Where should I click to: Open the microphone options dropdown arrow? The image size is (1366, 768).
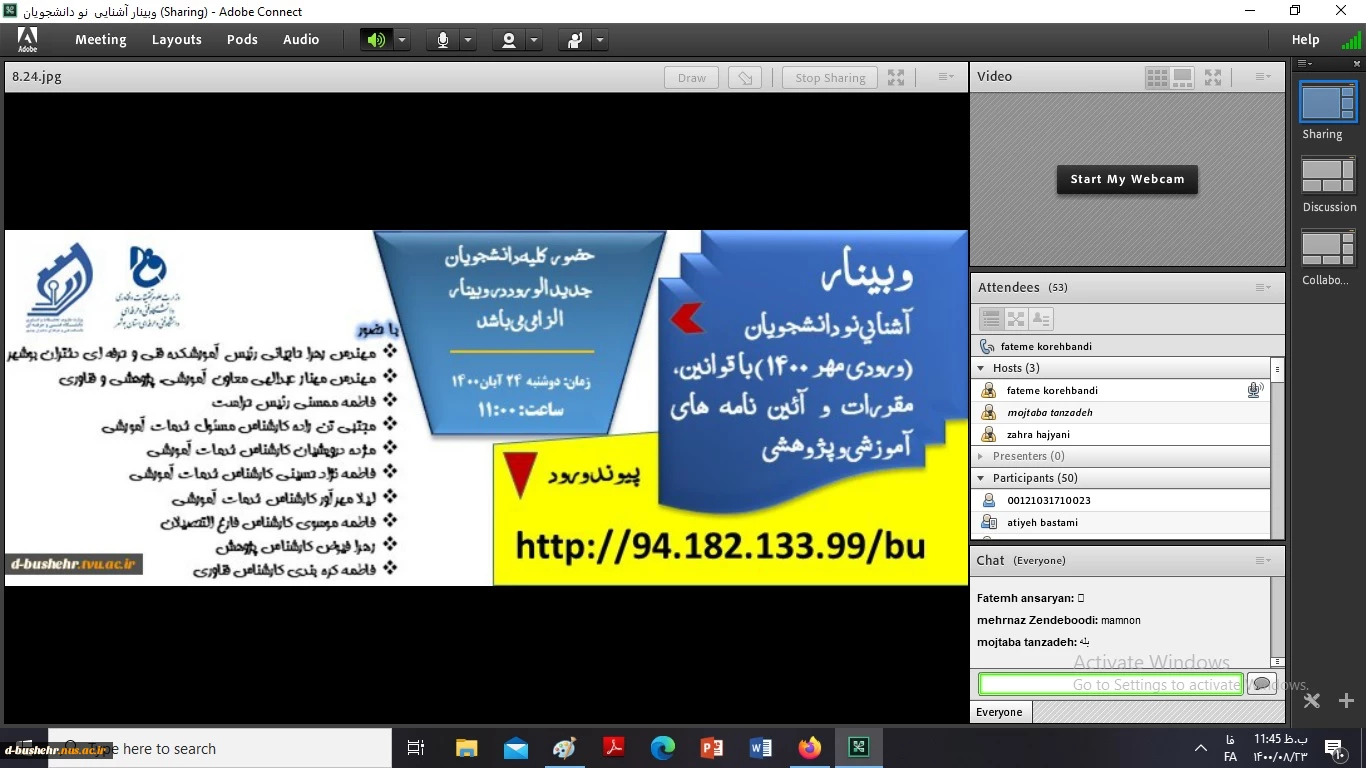click(468, 40)
